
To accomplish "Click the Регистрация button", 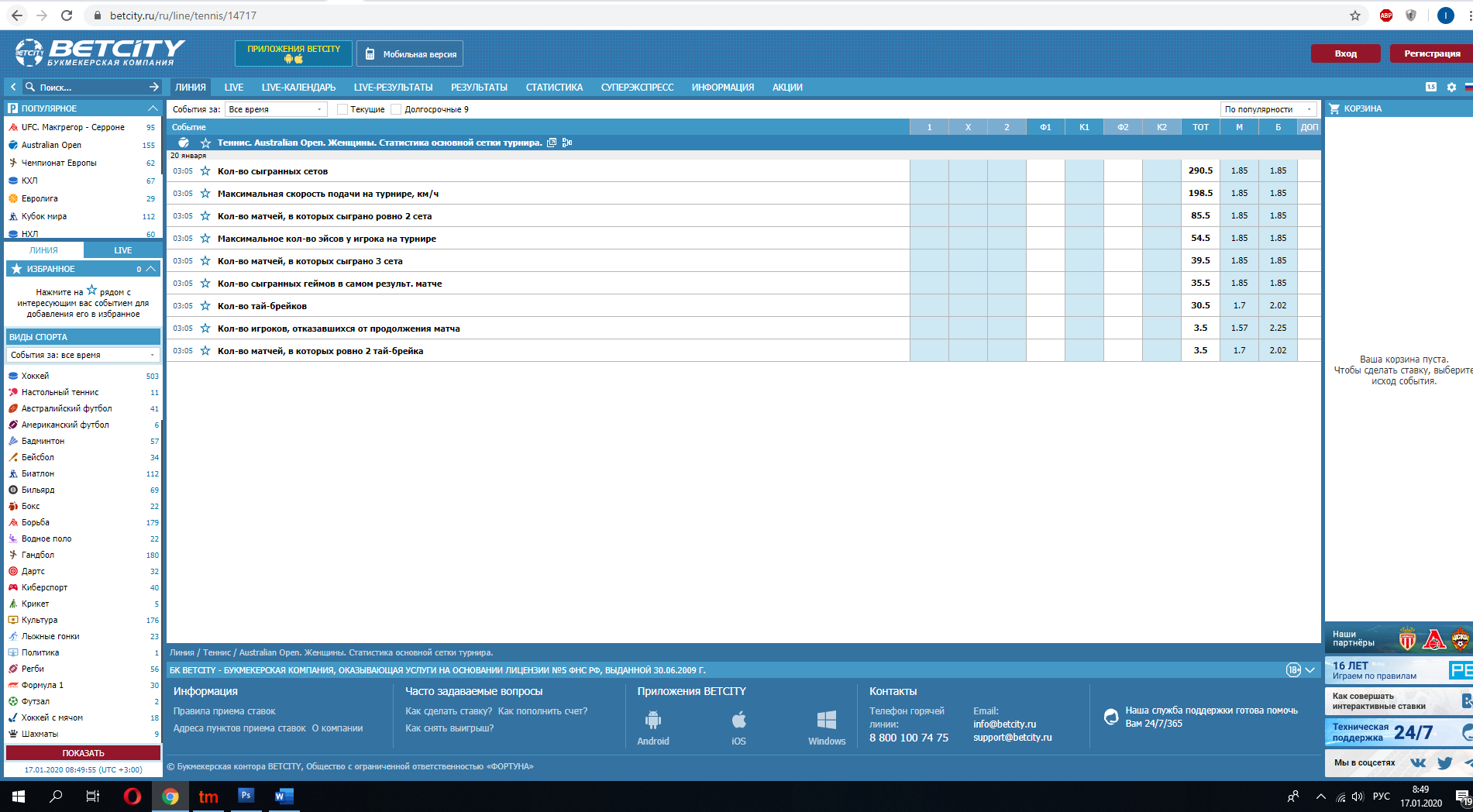I will pos(1431,53).
